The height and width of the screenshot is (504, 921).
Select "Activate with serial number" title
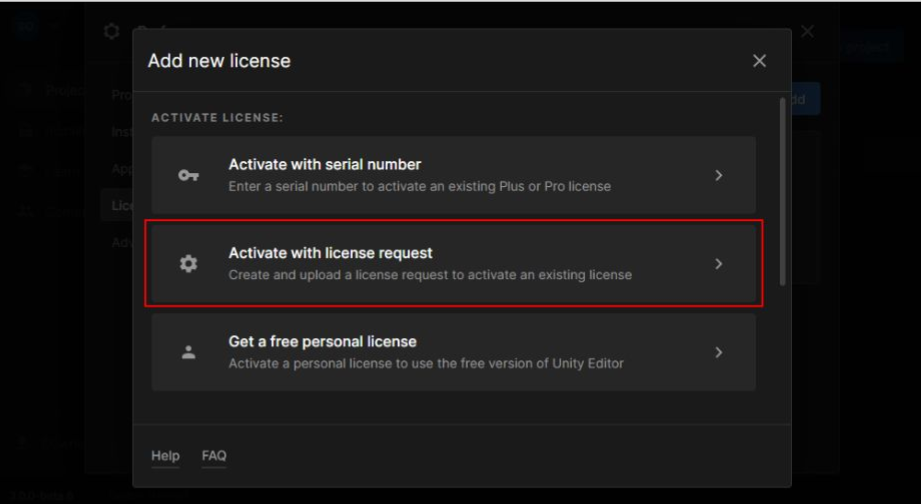324,164
